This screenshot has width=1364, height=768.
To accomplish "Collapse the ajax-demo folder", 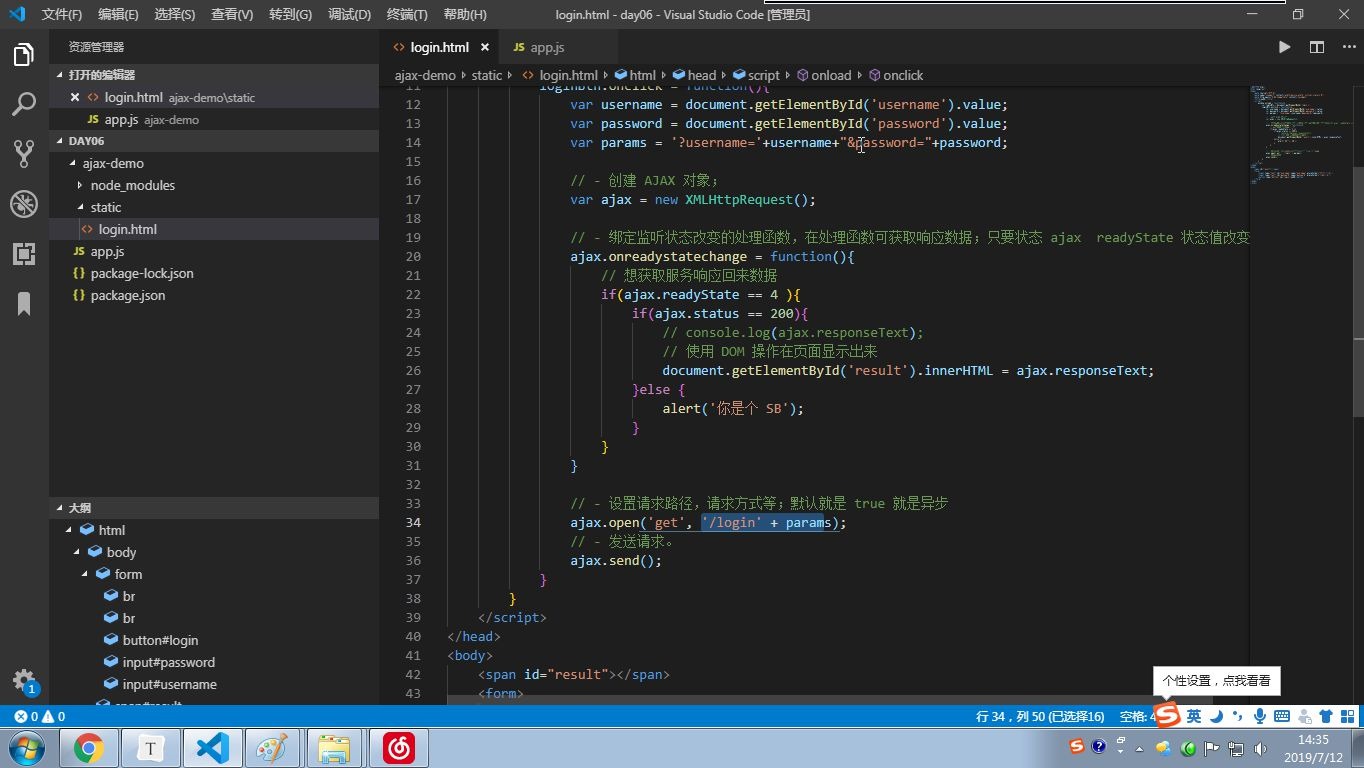I will point(72,163).
